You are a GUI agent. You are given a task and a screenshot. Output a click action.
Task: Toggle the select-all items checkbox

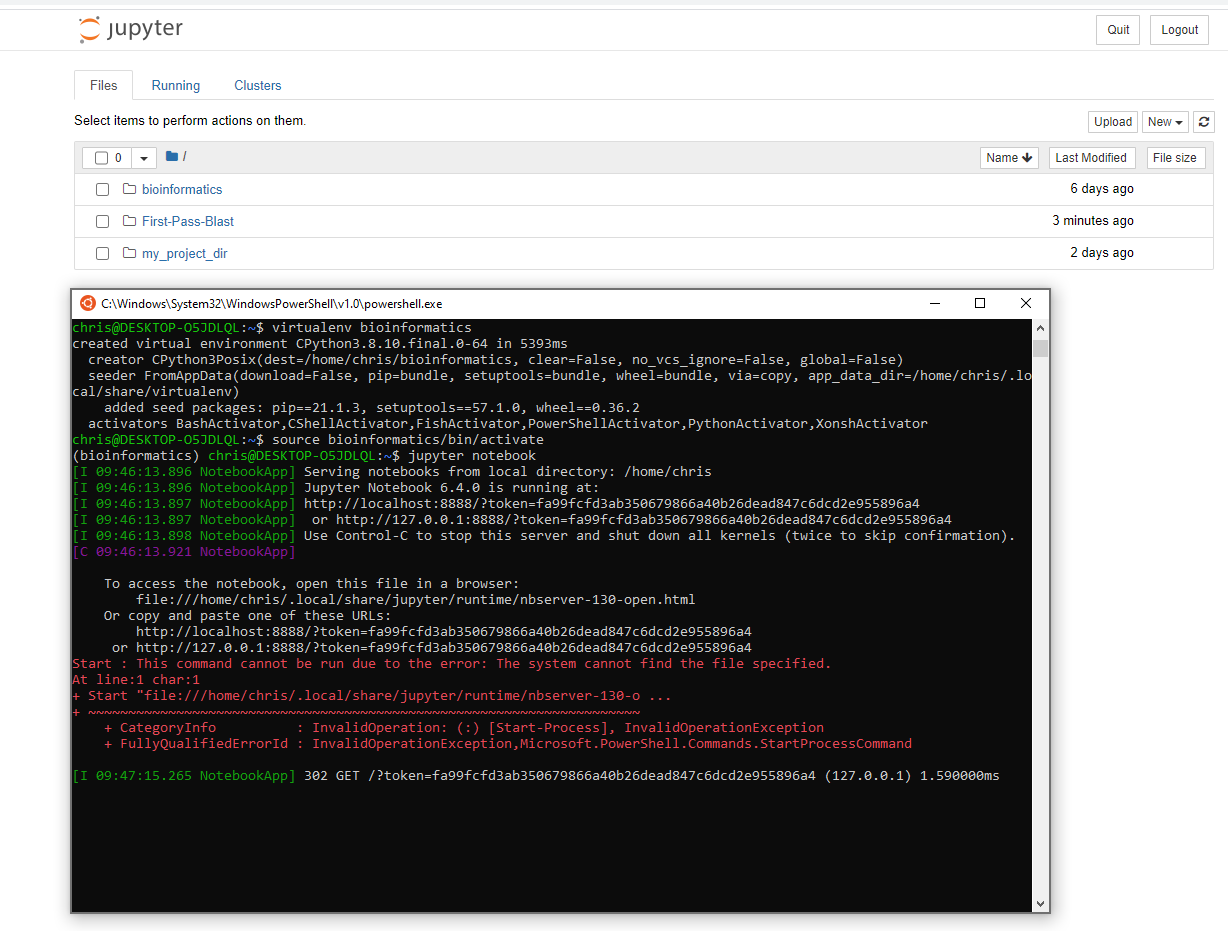point(101,158)
